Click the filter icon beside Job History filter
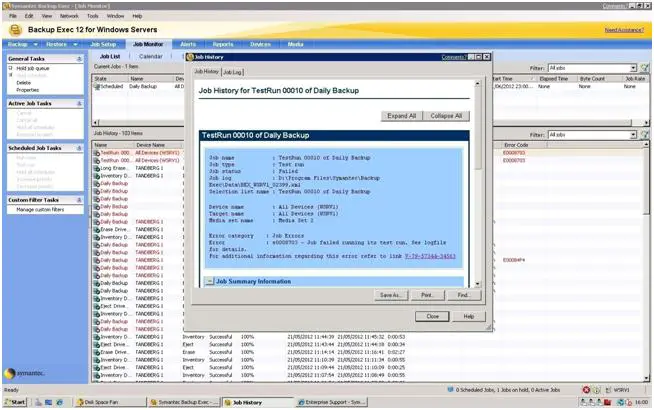654x410 pixels. click(x=644, y=134)
